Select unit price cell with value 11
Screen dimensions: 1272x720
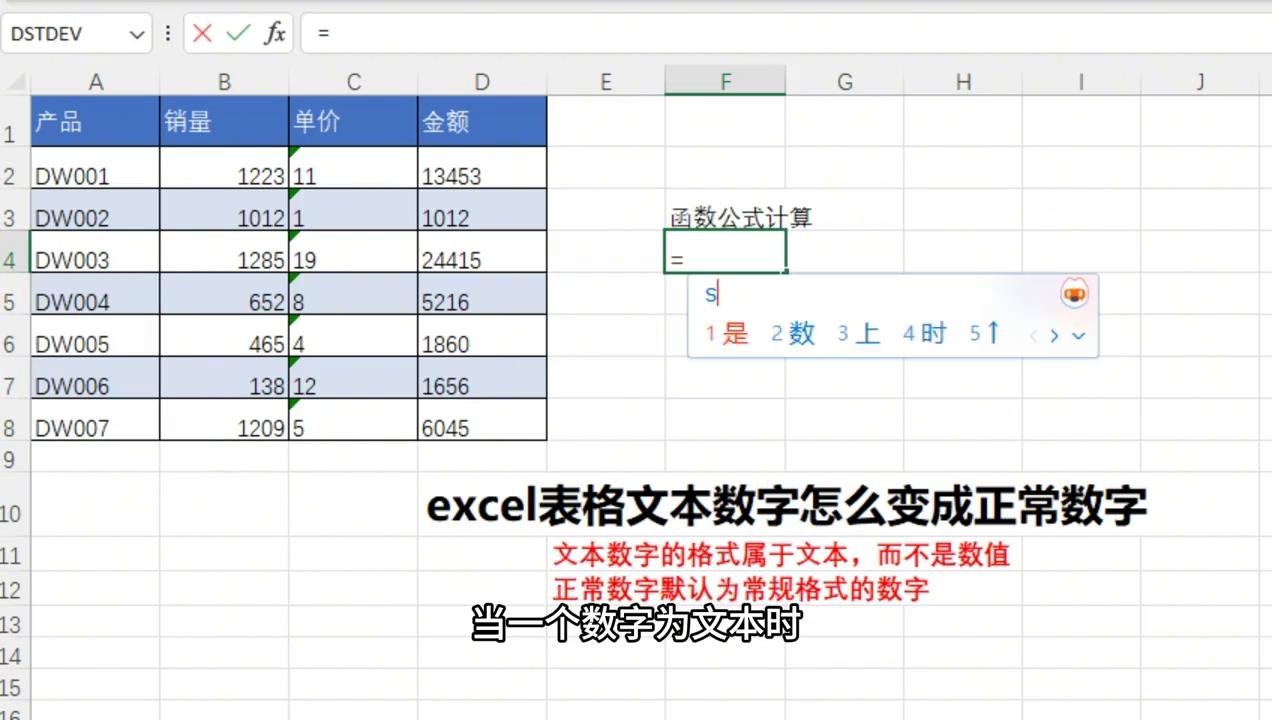tap(353, 168)
